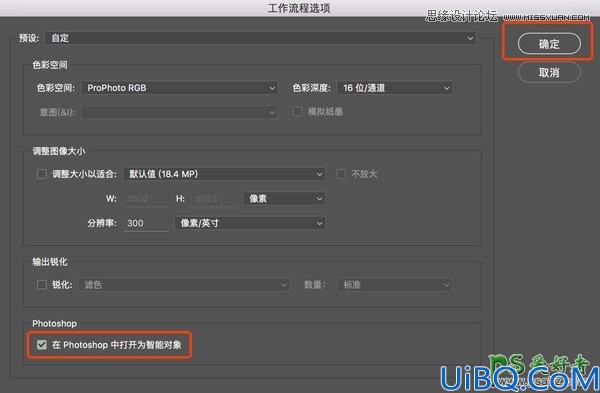Toggle the 不放大 checkbox
This screenshot has width=600, height=393.
point(341,174)
